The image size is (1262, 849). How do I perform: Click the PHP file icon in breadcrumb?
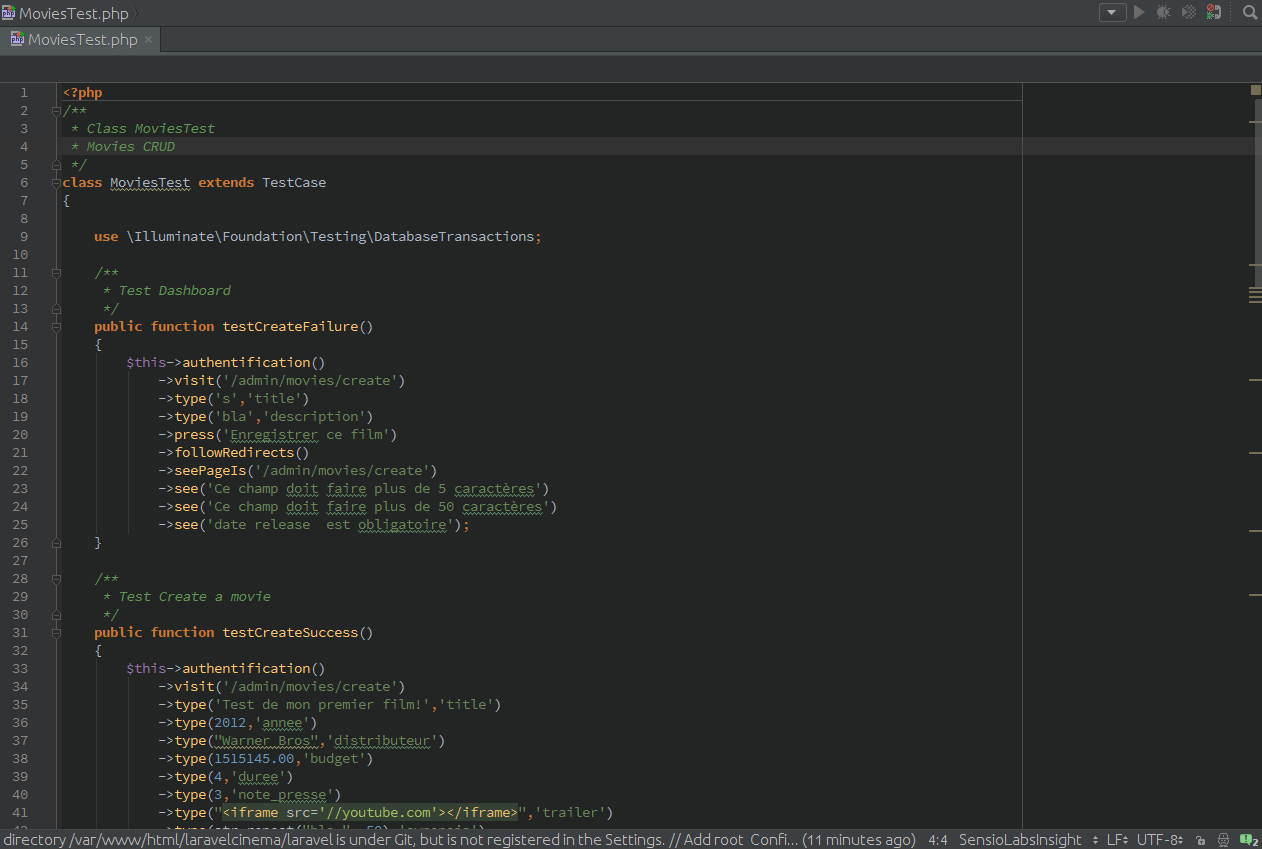click(x=8, y=12)
